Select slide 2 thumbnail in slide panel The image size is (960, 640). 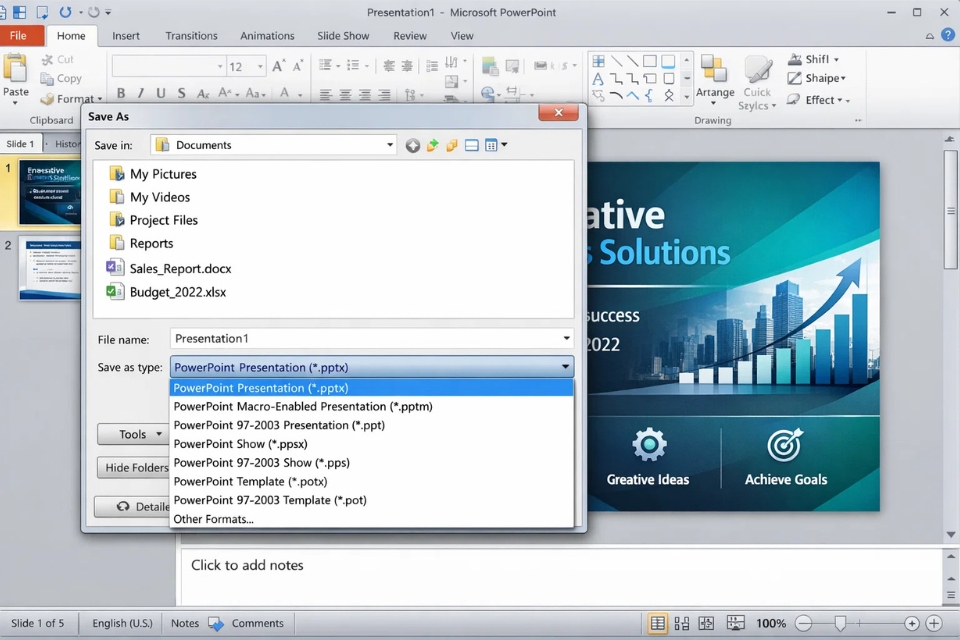(50, 268)
